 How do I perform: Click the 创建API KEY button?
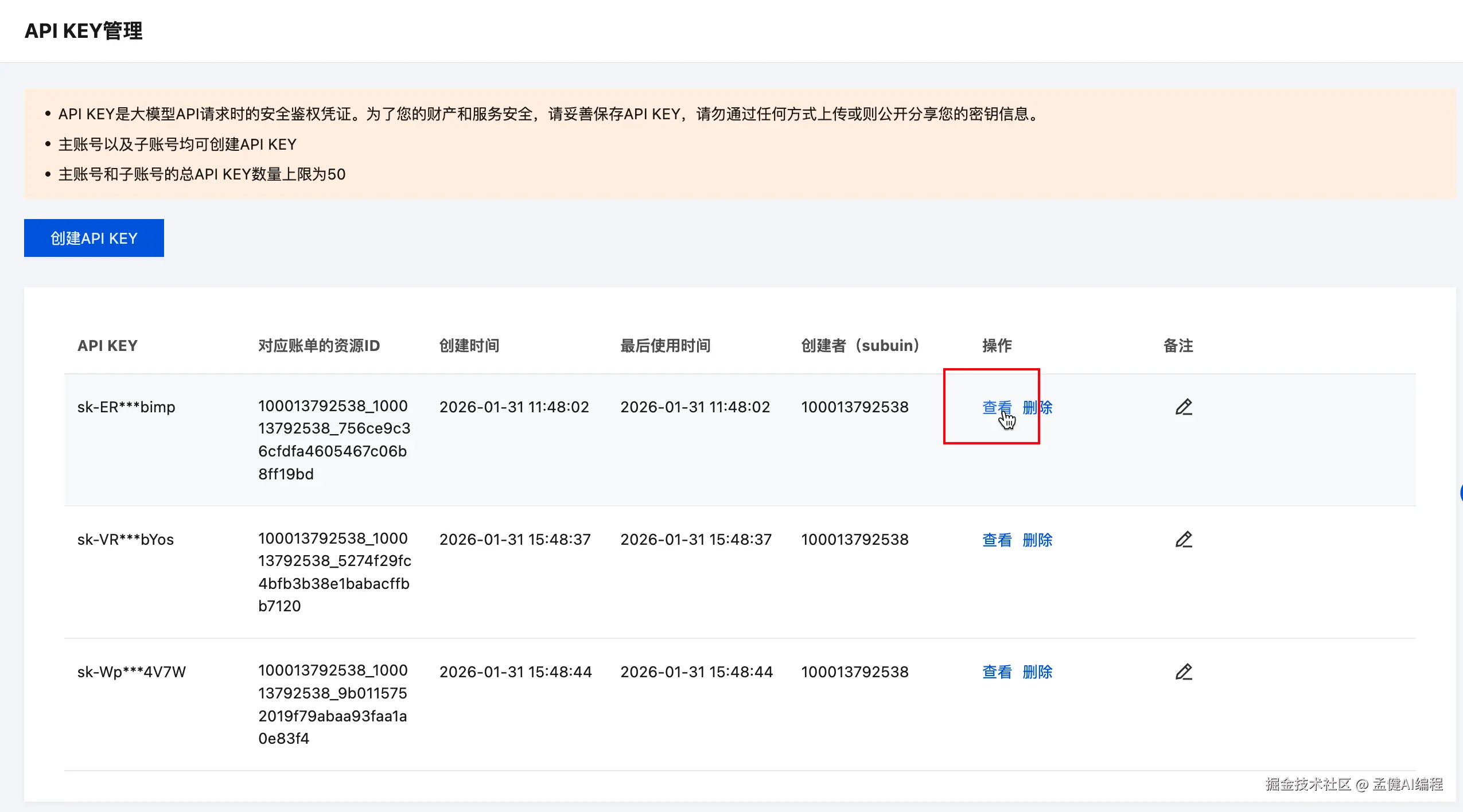pos(94,238)
